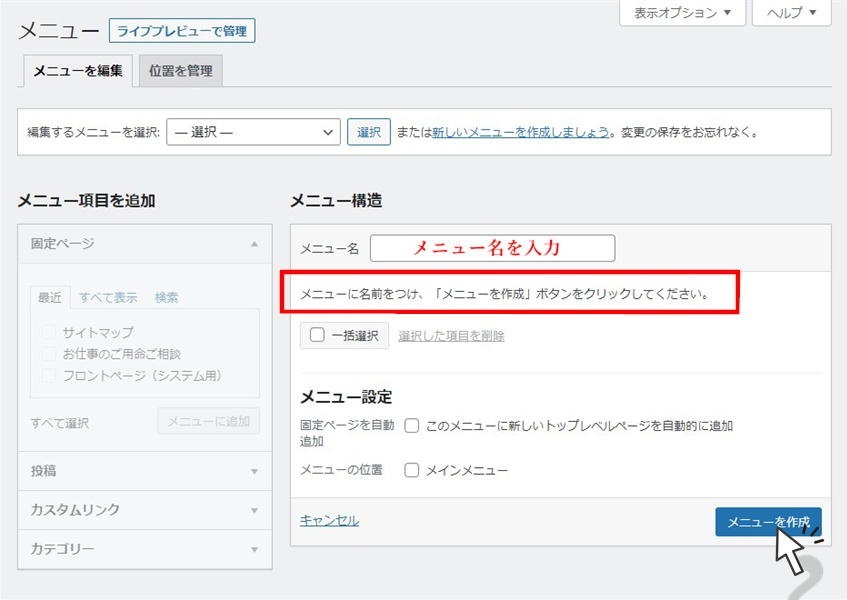Select the メニューを編集 tab
Viewport: 847px width, 600px height.
pos(77,71)
